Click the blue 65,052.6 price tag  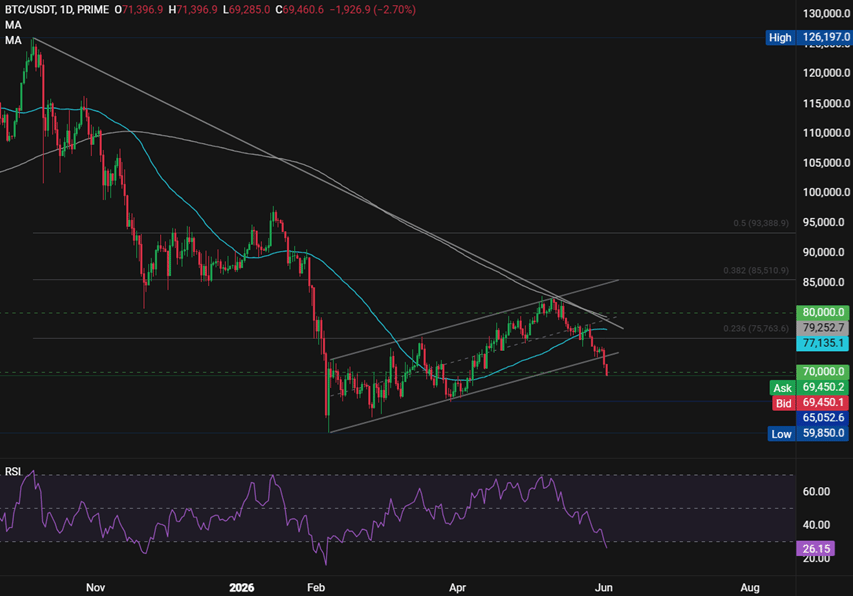pyautogui.click(x=823, y=418)
